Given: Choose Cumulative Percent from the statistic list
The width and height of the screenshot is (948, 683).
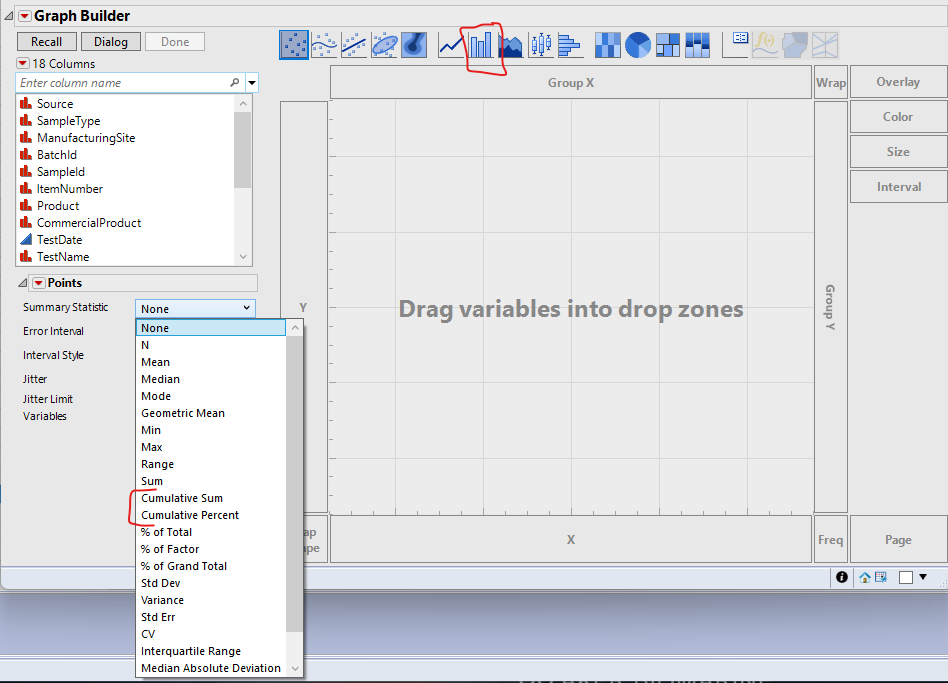Looking at the screenshot, I should (190, 515).
